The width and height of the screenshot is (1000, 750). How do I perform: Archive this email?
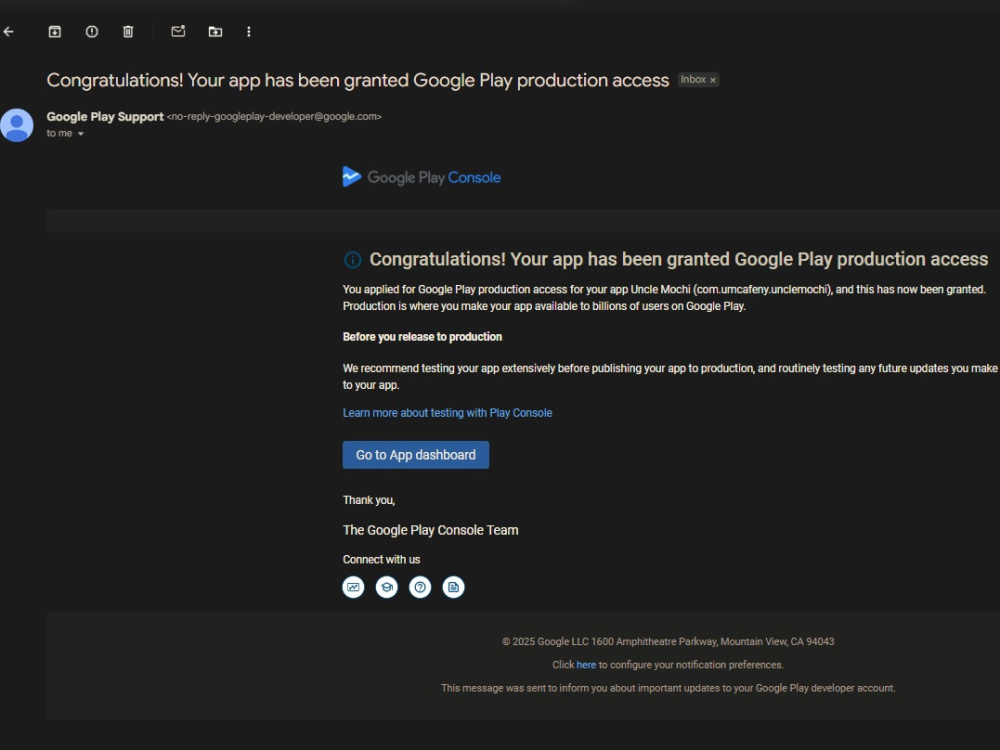pos(55,31)
